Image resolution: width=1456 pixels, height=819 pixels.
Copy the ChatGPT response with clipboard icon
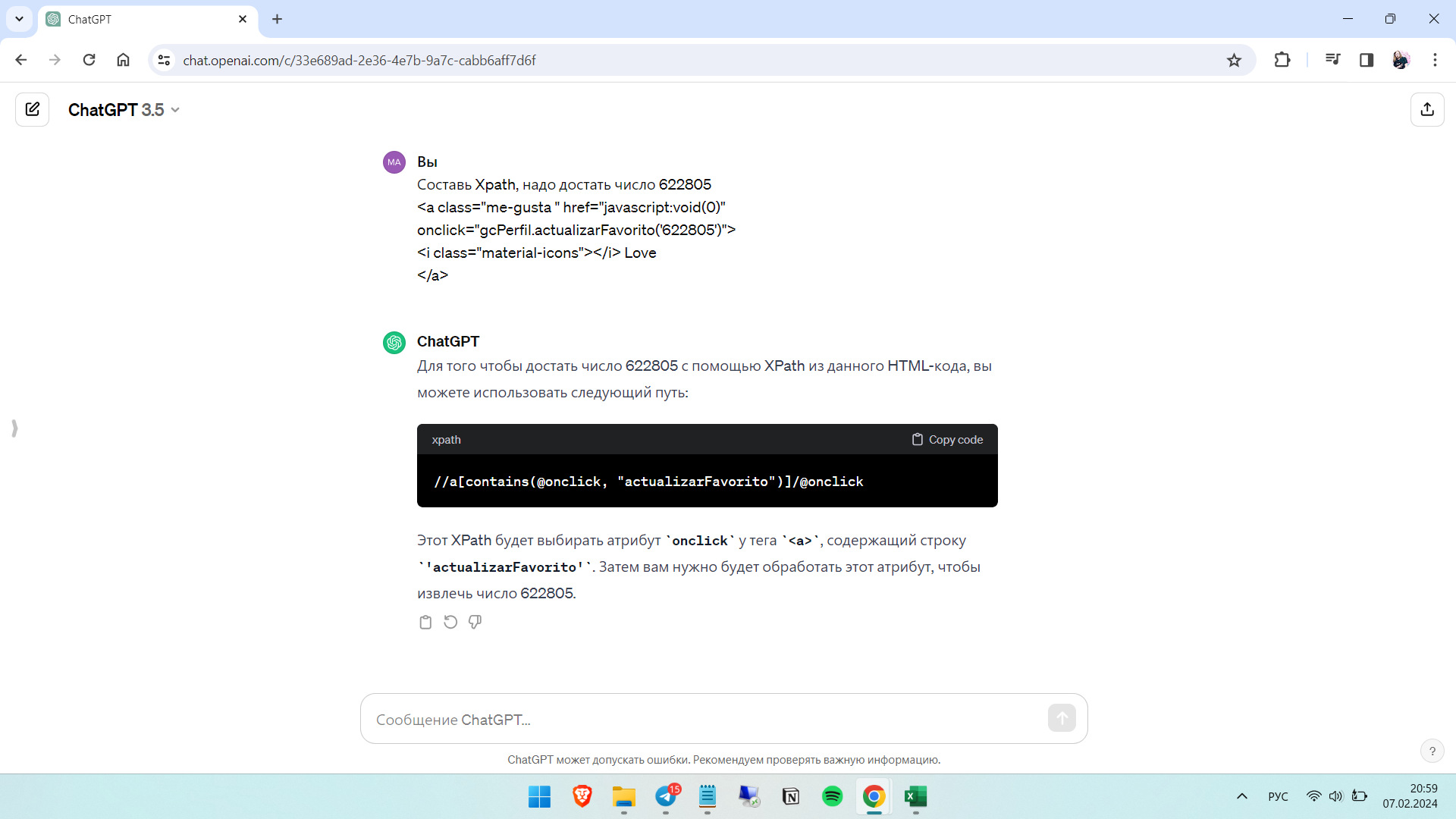coord(425,622)
